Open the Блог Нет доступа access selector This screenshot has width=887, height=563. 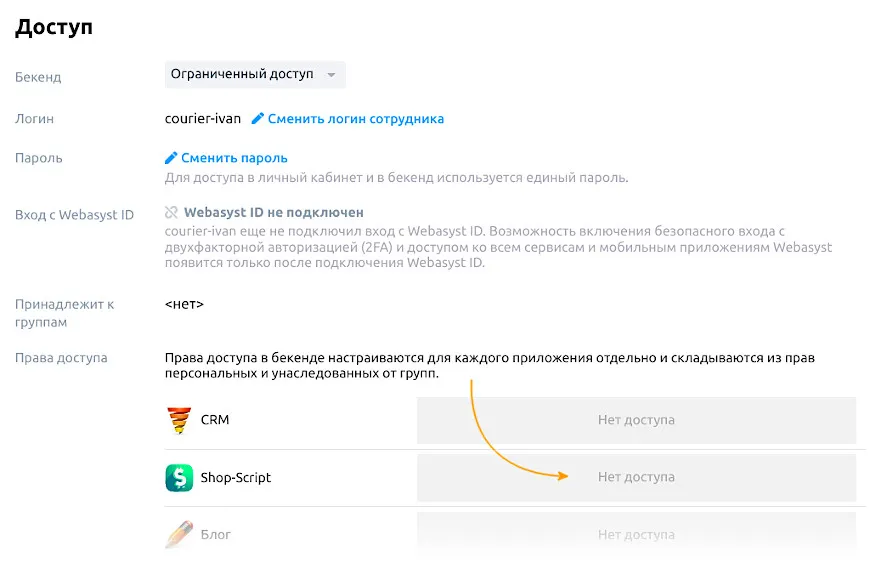coord(636,535)
